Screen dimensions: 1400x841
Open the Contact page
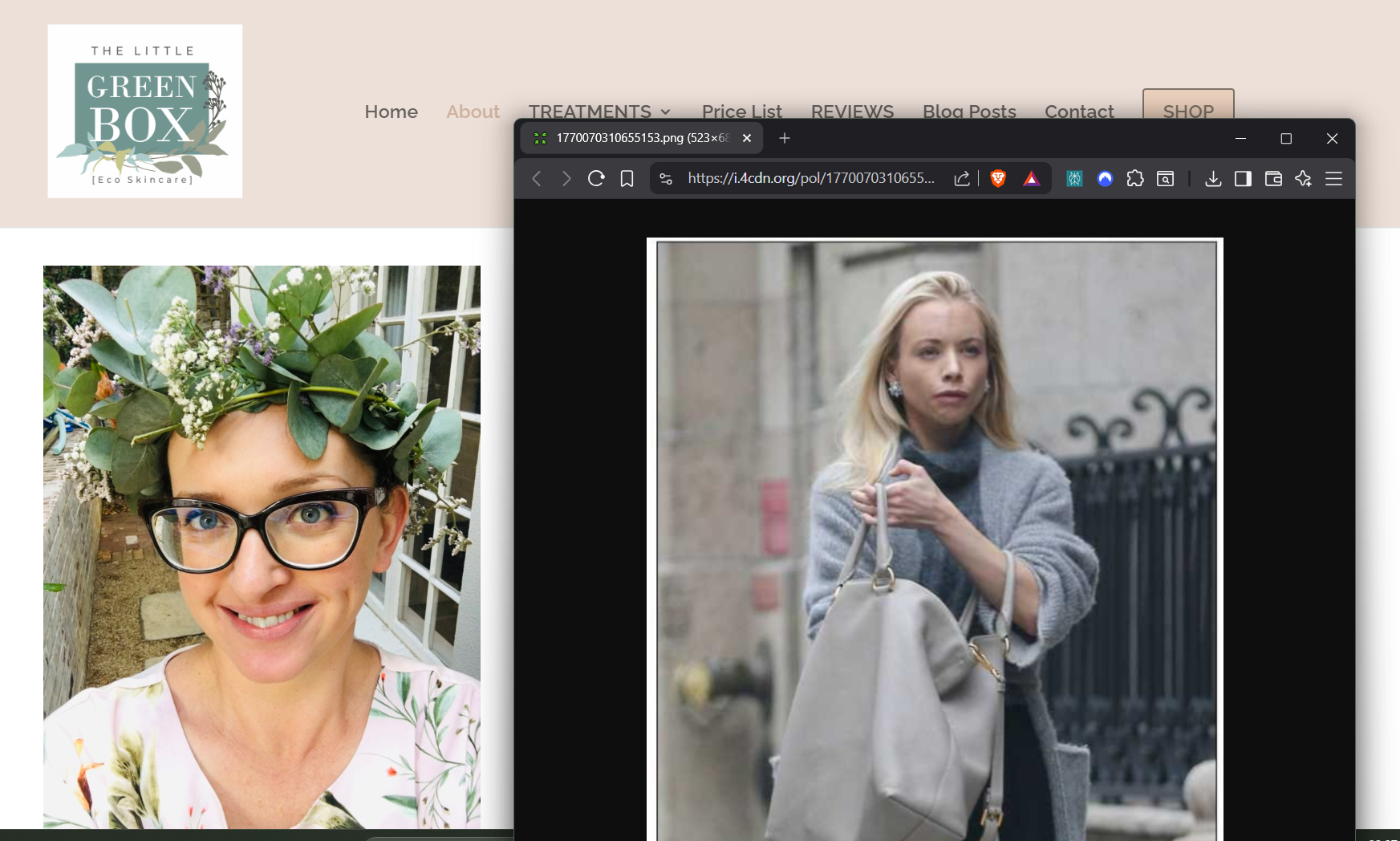[1079, 112]
